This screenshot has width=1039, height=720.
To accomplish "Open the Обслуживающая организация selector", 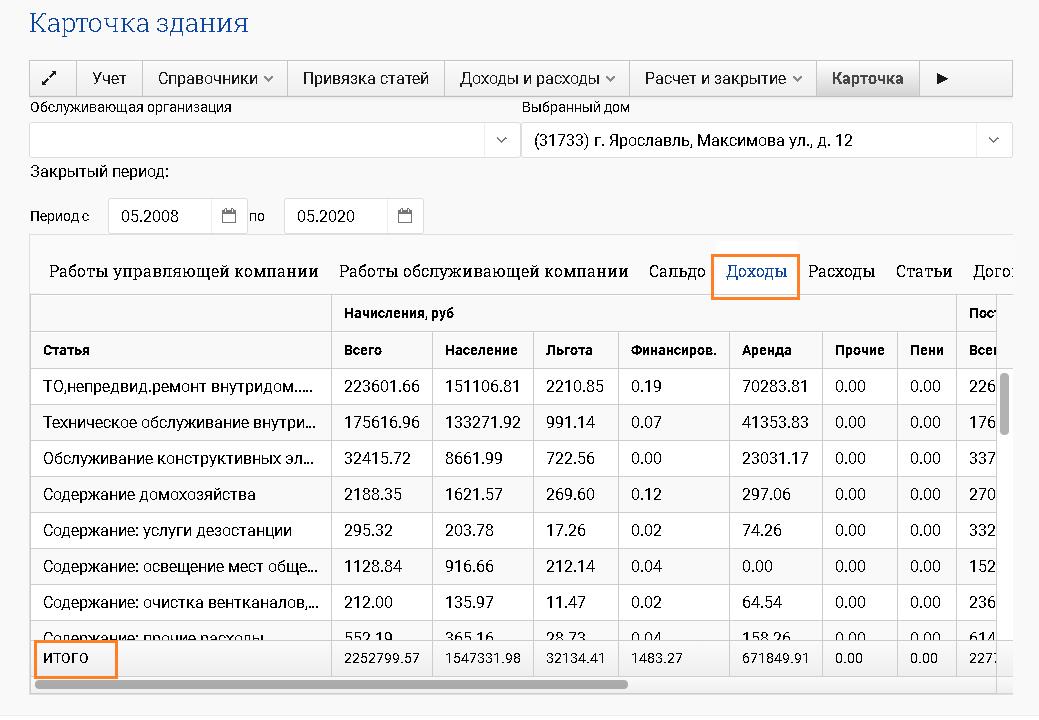I will coord(500,140).
